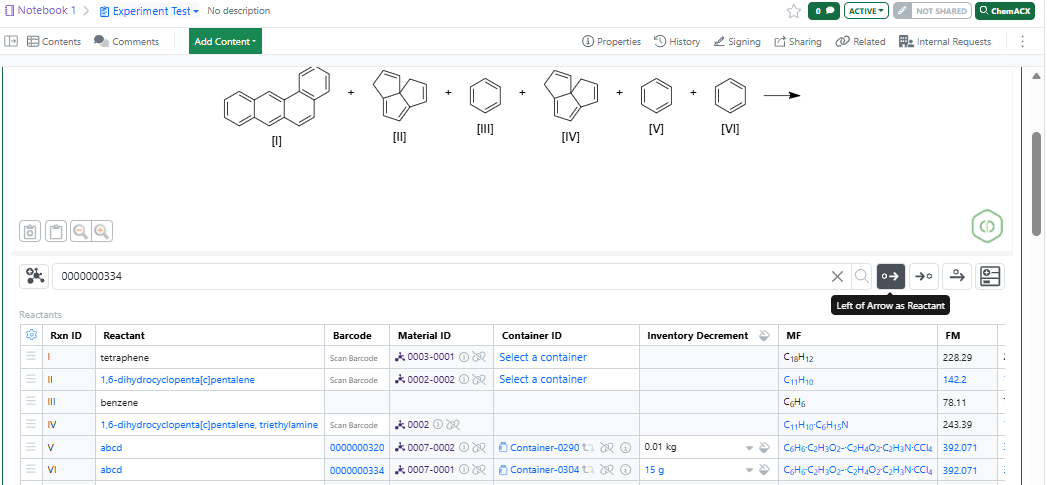Click the add record form icon
This screenshot has width=1047, height=485.
(990, 276)
